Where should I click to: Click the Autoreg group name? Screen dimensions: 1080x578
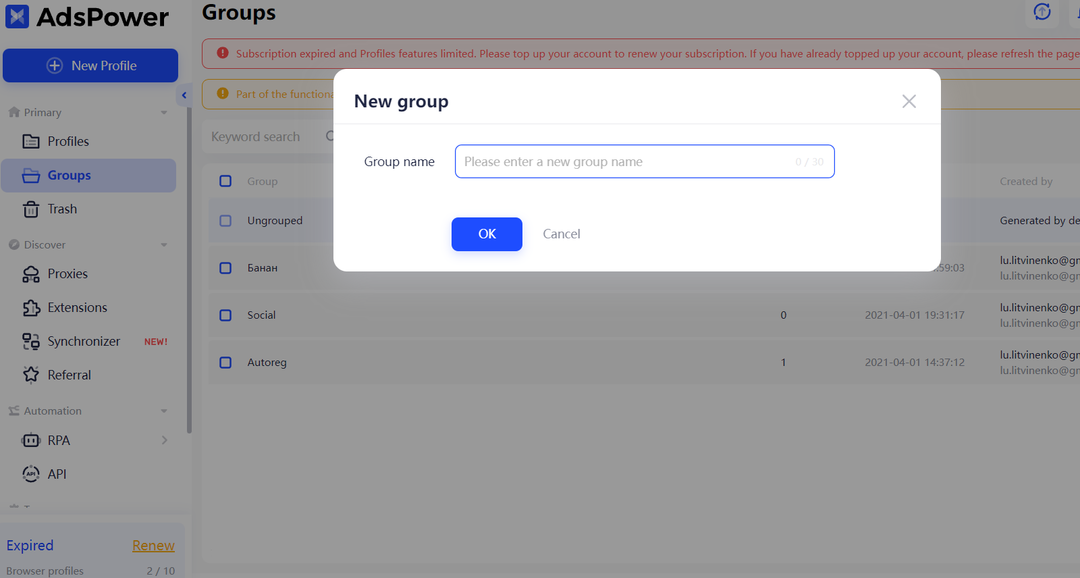(x=267, y=362)
